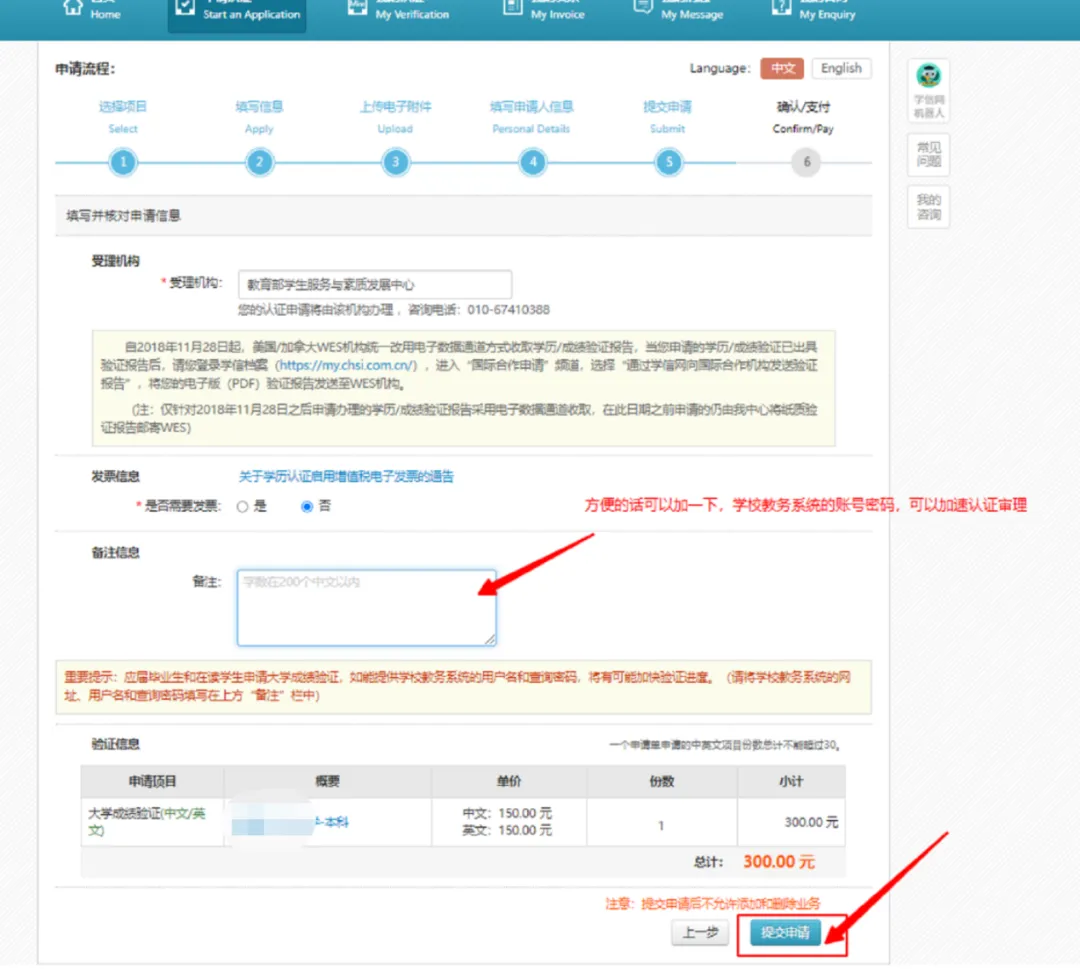The width and height of the screenshot is (1080, 969).
Task: Open My Invoice icon
Action: [512, 7]
